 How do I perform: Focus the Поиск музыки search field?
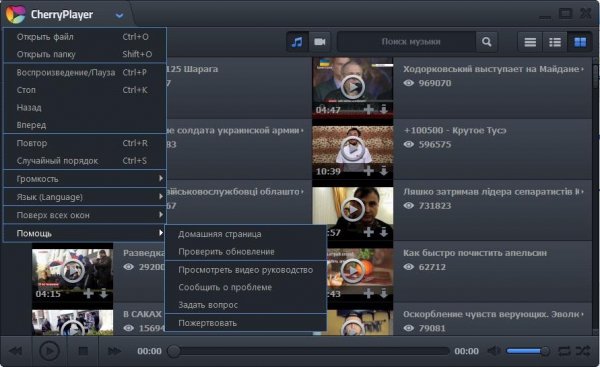tap(407, 42)
